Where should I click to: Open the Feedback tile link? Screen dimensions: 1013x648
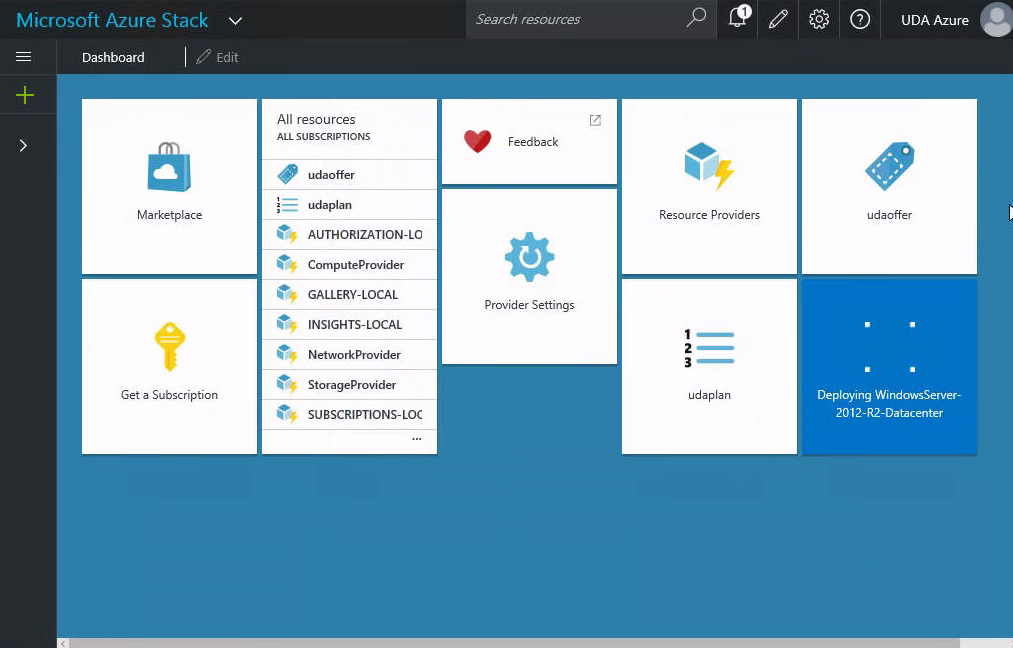click(x=529, y=141)
